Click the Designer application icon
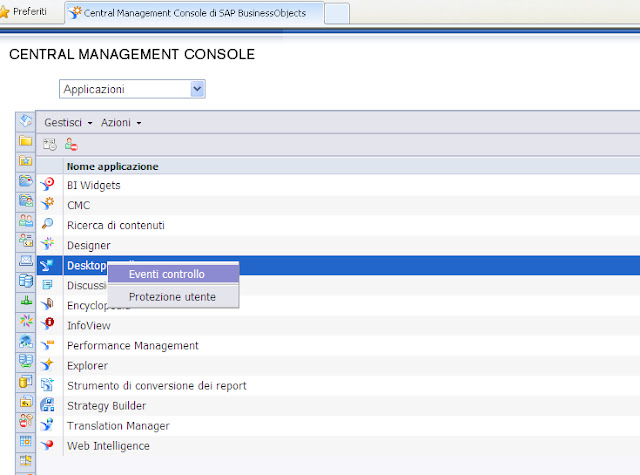640x475 pixels. [48, 244]
